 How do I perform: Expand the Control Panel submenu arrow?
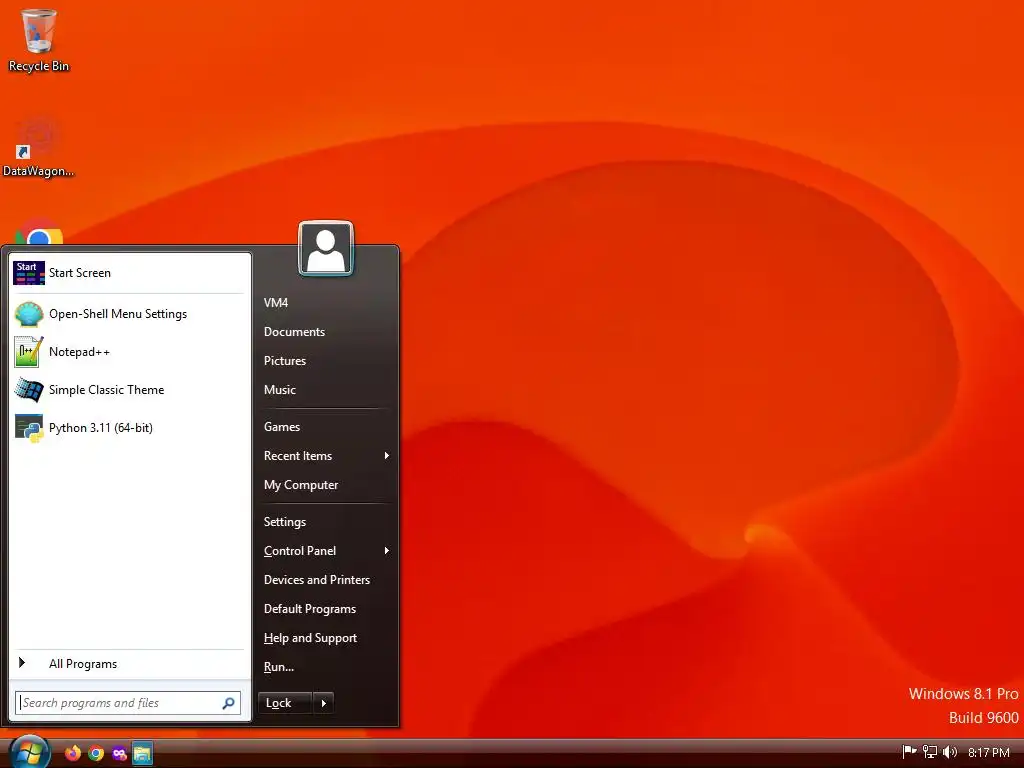click(x=387, y=551)
